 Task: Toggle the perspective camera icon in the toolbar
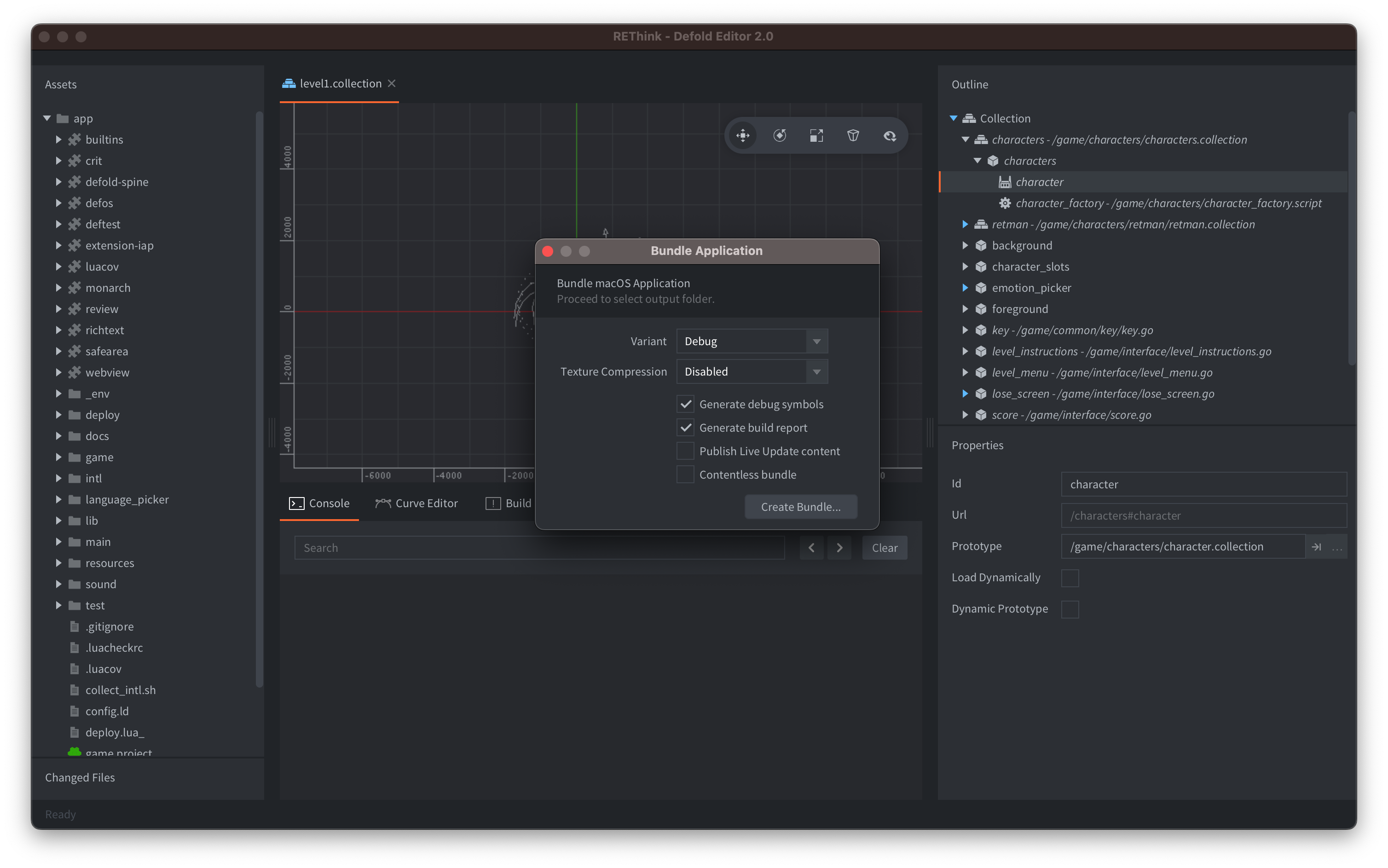pyautogui.click(x=853, y=135)
